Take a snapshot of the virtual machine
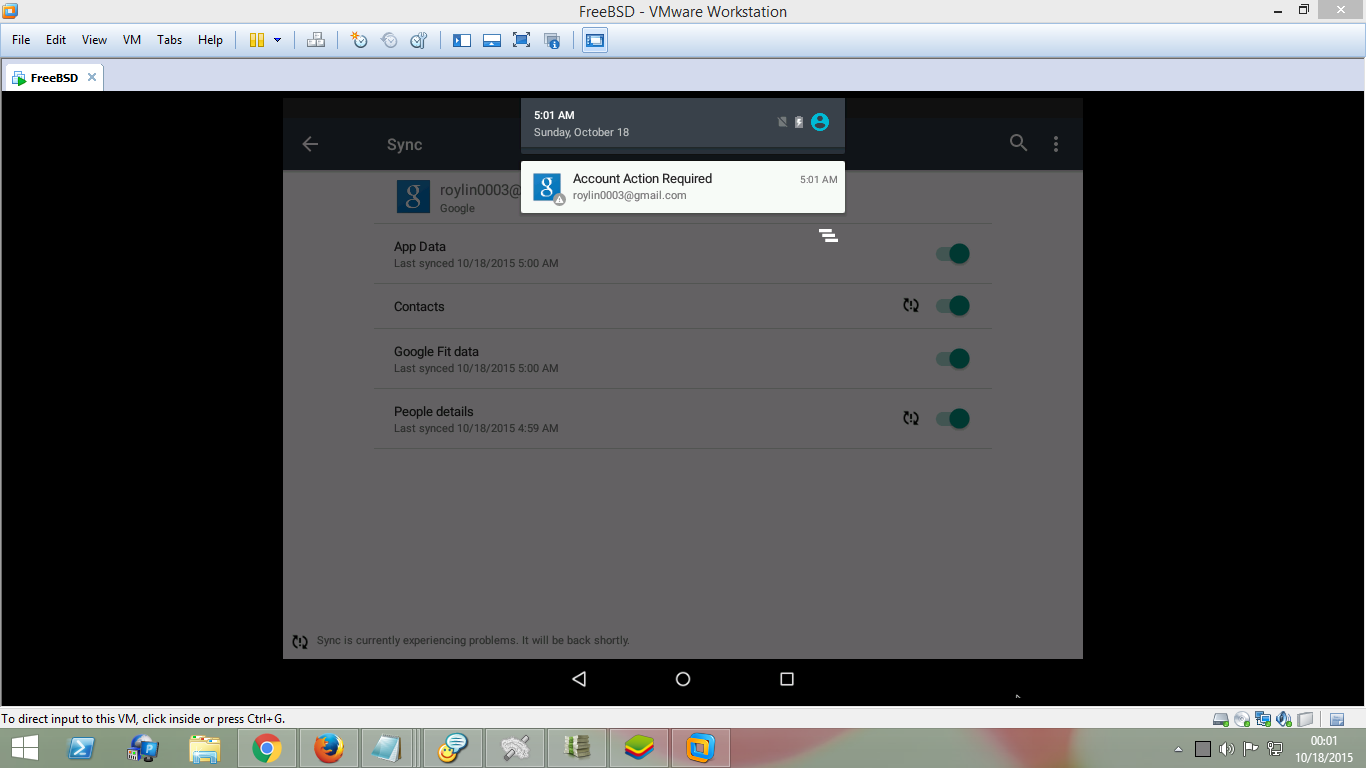 (359, 40)
